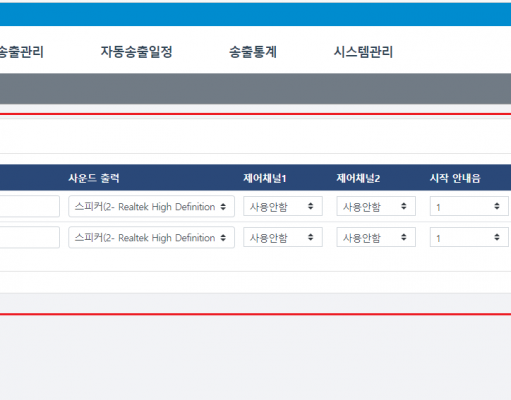Expand first row 제어채널1 사용안함 dropdown
Viewport: 511px width, 400px height.
tap(283, 206)
